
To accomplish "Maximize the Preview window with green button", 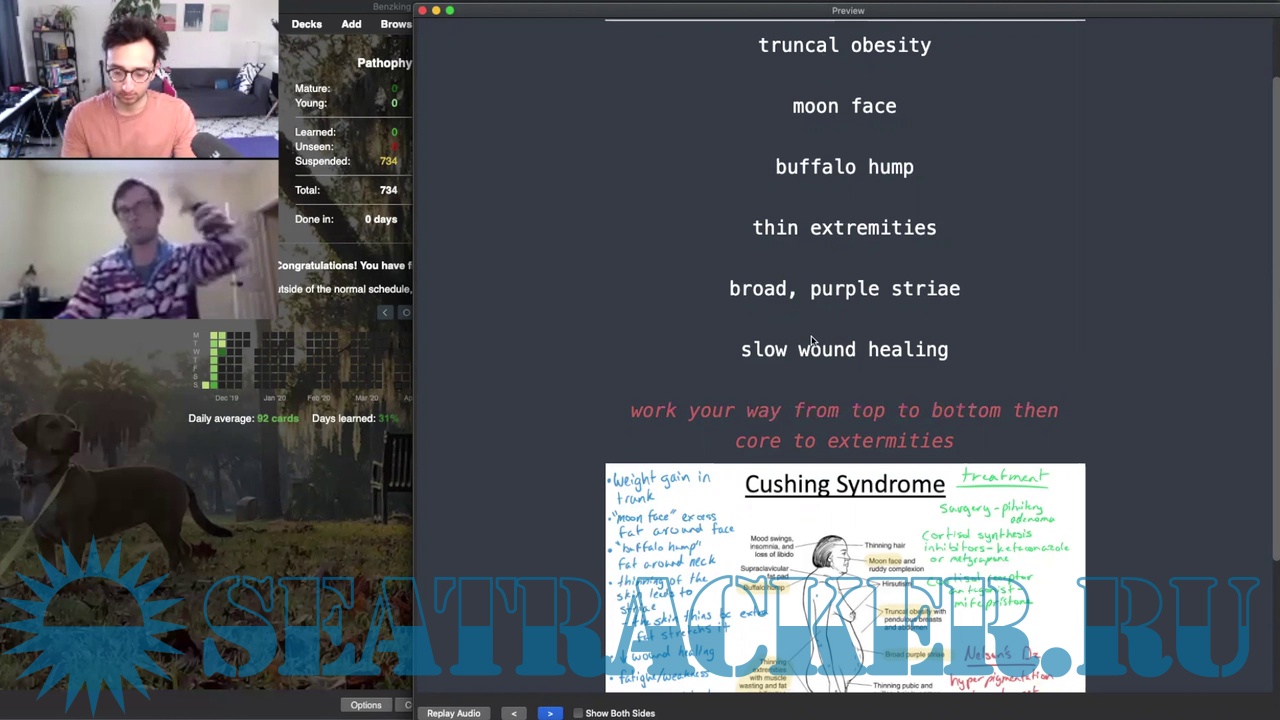I will (450, 10).
